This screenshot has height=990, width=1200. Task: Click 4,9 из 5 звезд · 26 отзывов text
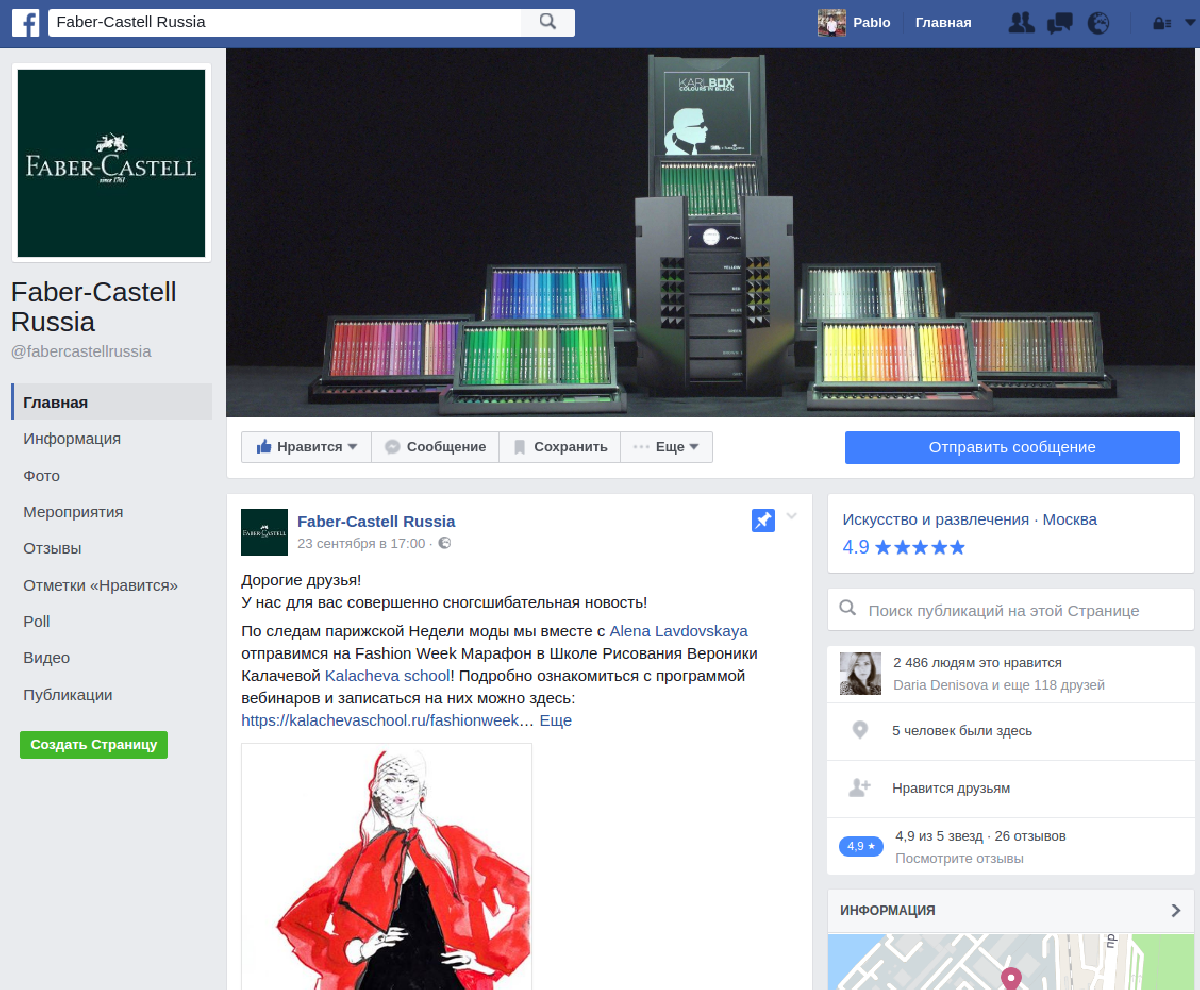click(980, 837)
